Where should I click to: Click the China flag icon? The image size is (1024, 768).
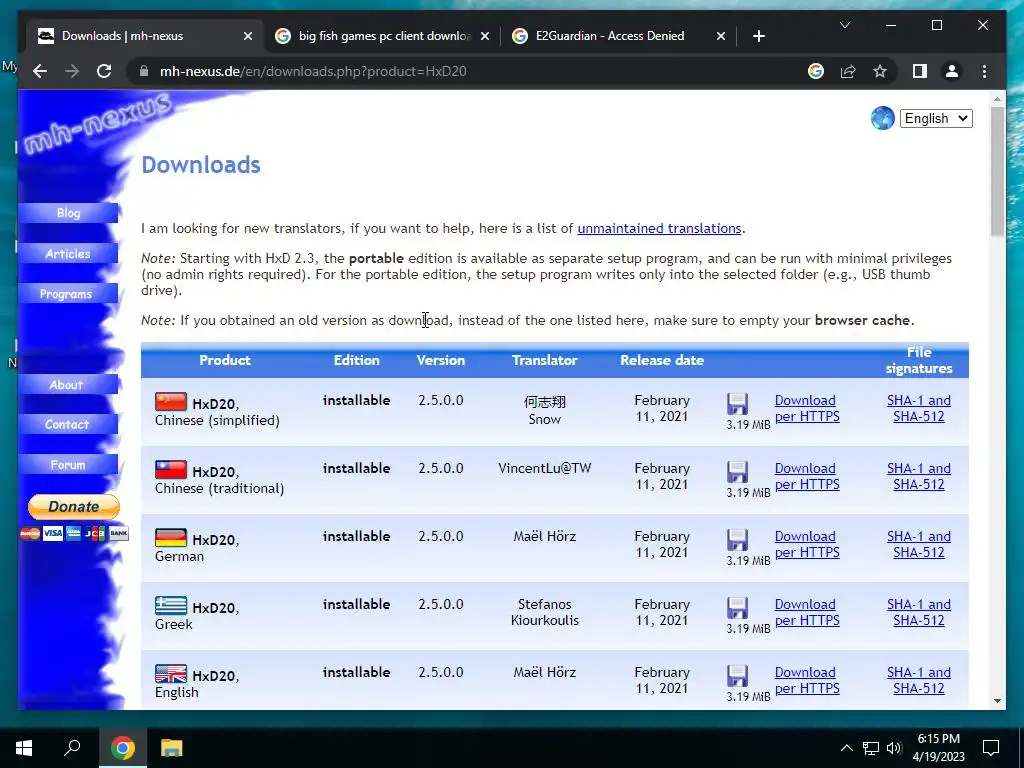170,401
